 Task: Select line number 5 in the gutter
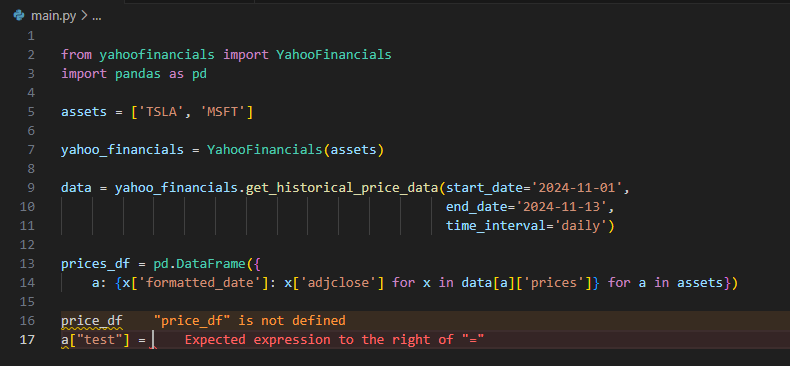[x=31, y=111]
